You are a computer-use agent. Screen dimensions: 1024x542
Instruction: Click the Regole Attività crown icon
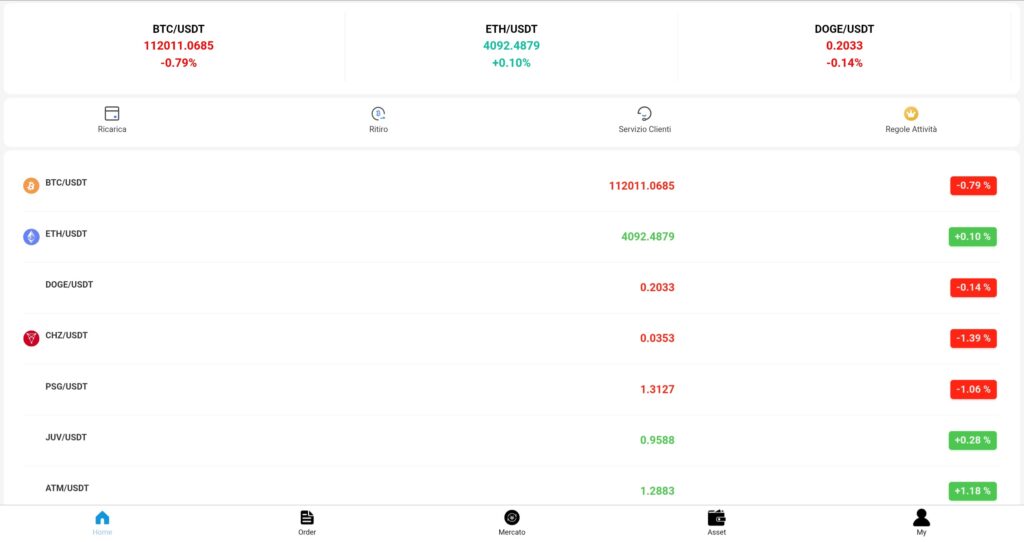click(911, 114)
